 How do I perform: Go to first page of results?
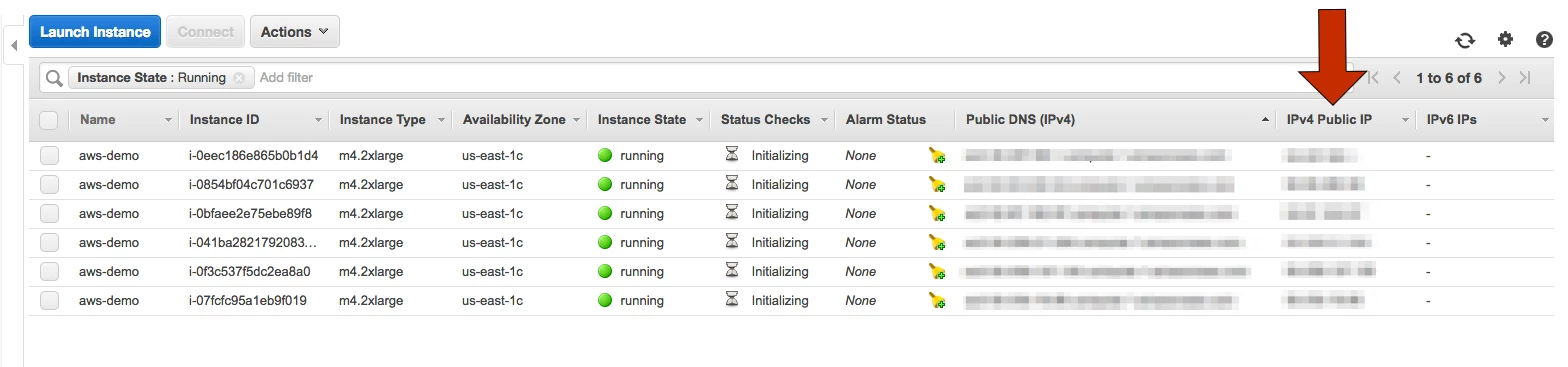pyautogui.click(x=1373, y=77)
